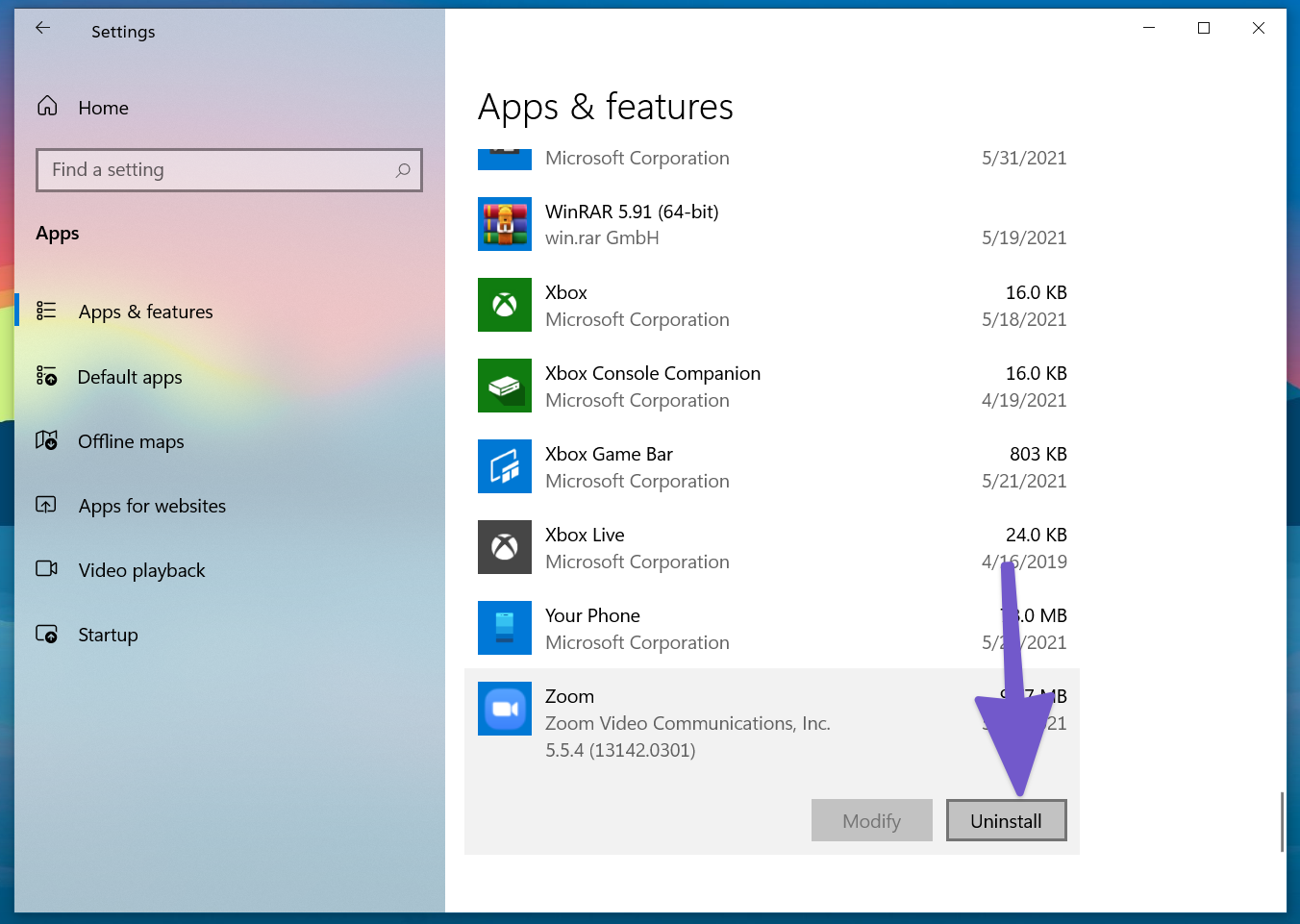Click the back arrow in Settings

(x=42, y=28)
